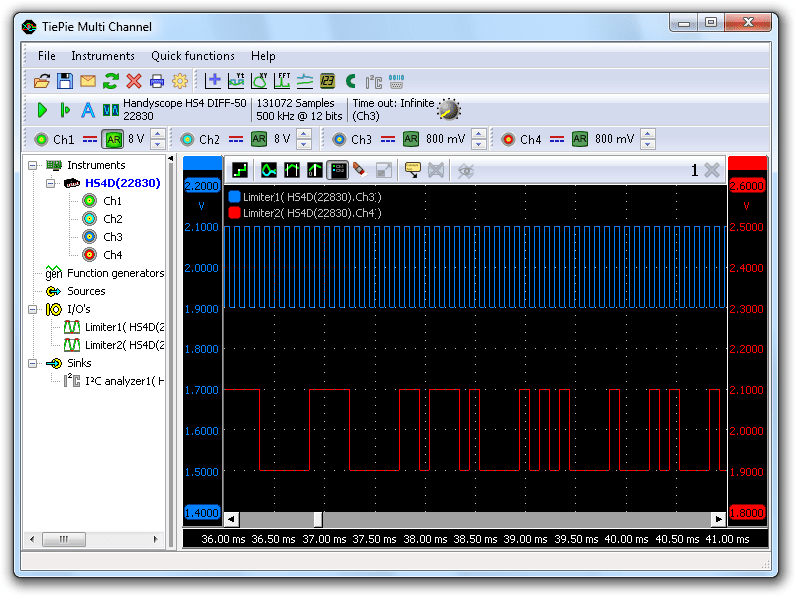This screenshot has height=596, width=795.
Task: Collapse the I/O's tree node
Action: 32,309
